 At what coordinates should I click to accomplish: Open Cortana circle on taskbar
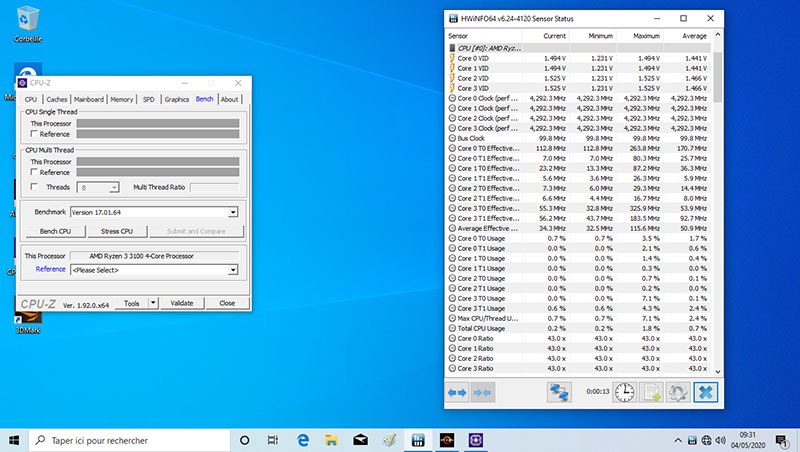[x=244, y=440]
